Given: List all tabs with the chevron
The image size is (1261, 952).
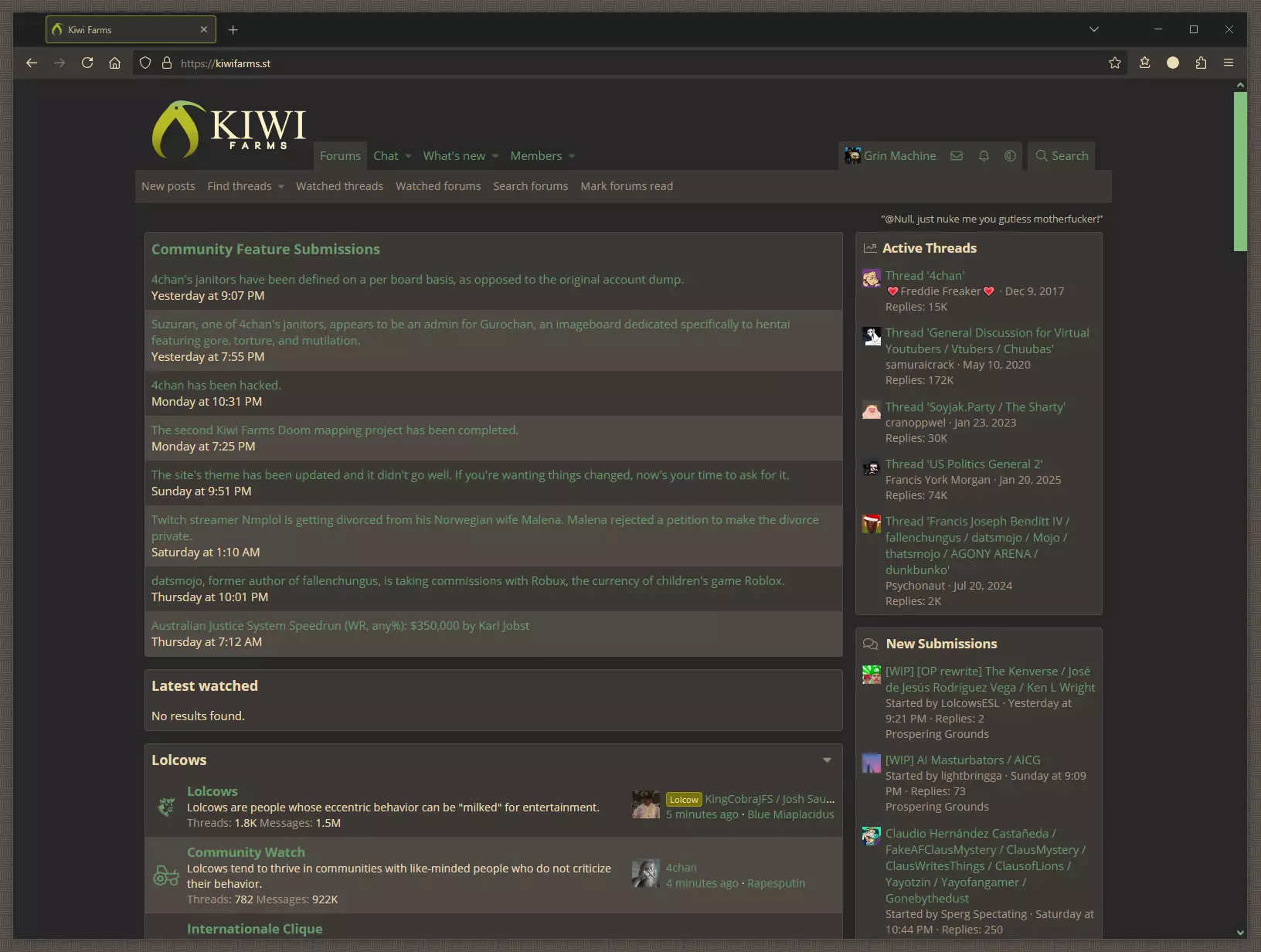Looking at the screenshot, I should tap(1094, 29).
